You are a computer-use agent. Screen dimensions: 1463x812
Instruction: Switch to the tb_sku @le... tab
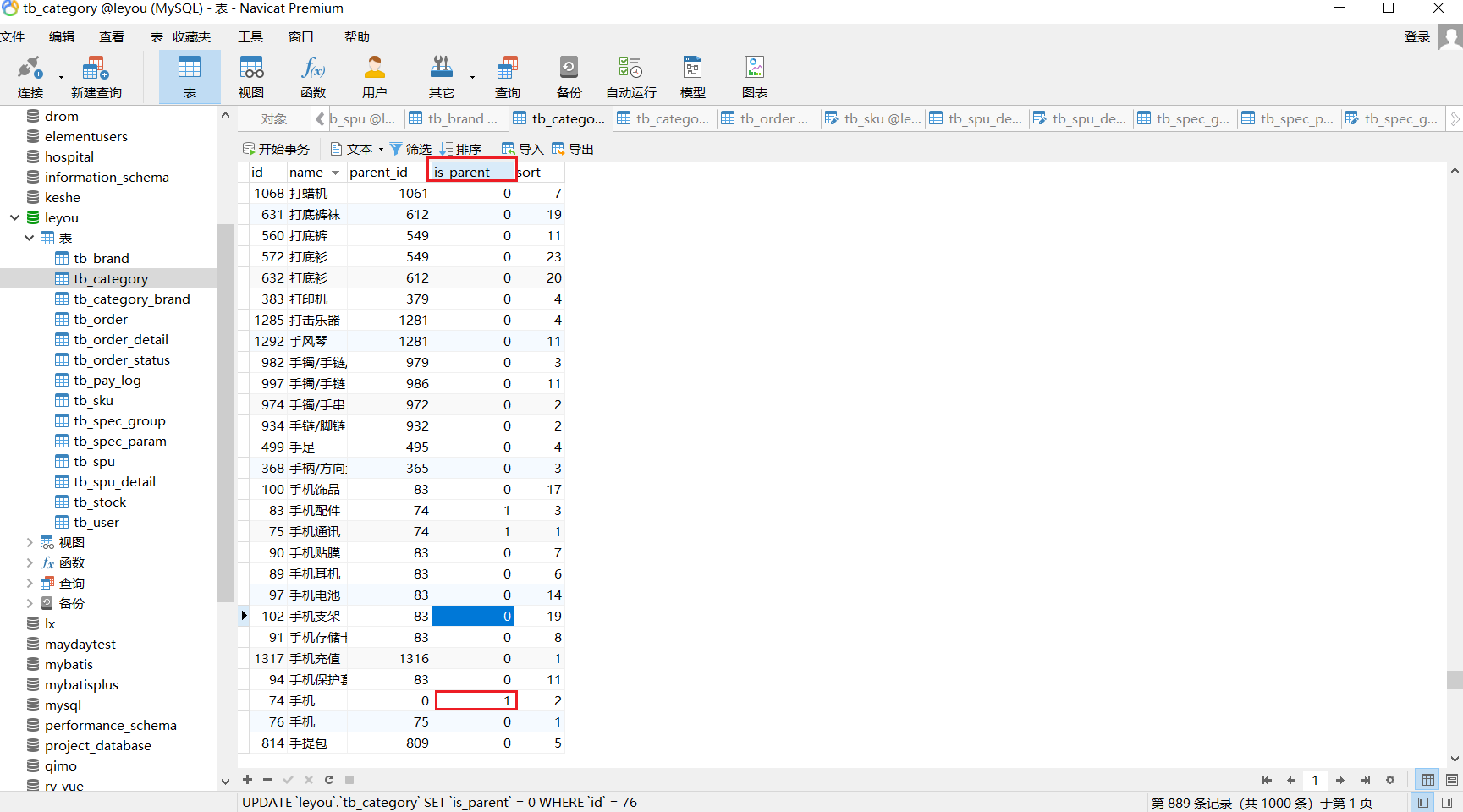(x=872, y=119)
